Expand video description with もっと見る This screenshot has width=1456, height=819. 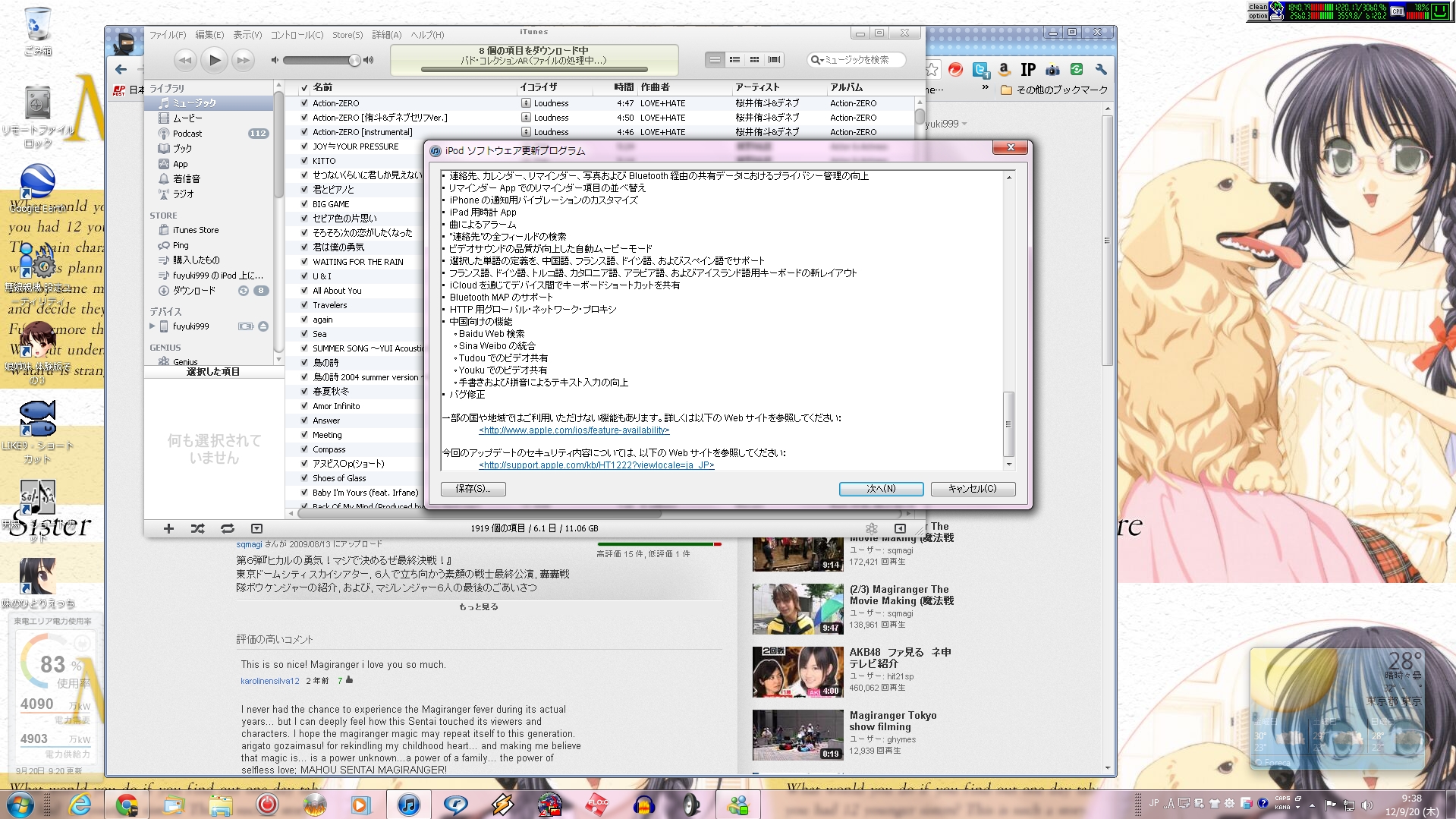pyautogui.click(x=479, y=607)
